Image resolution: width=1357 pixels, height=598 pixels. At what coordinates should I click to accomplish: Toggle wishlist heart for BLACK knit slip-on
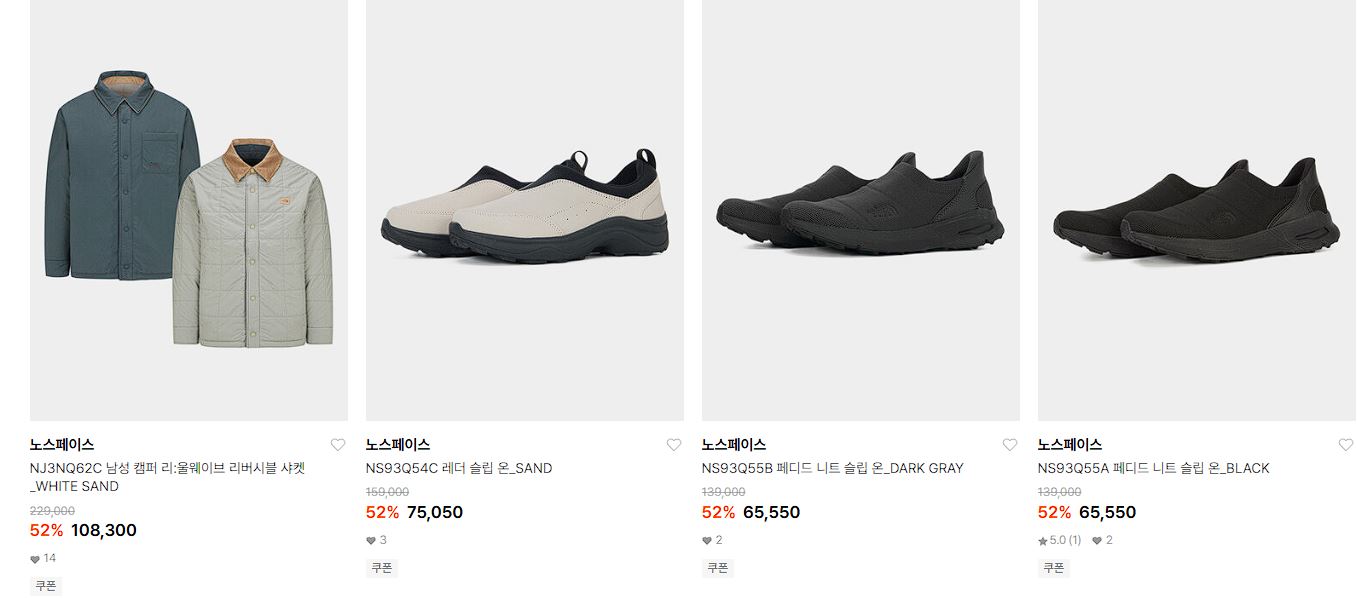point(1346,445)
